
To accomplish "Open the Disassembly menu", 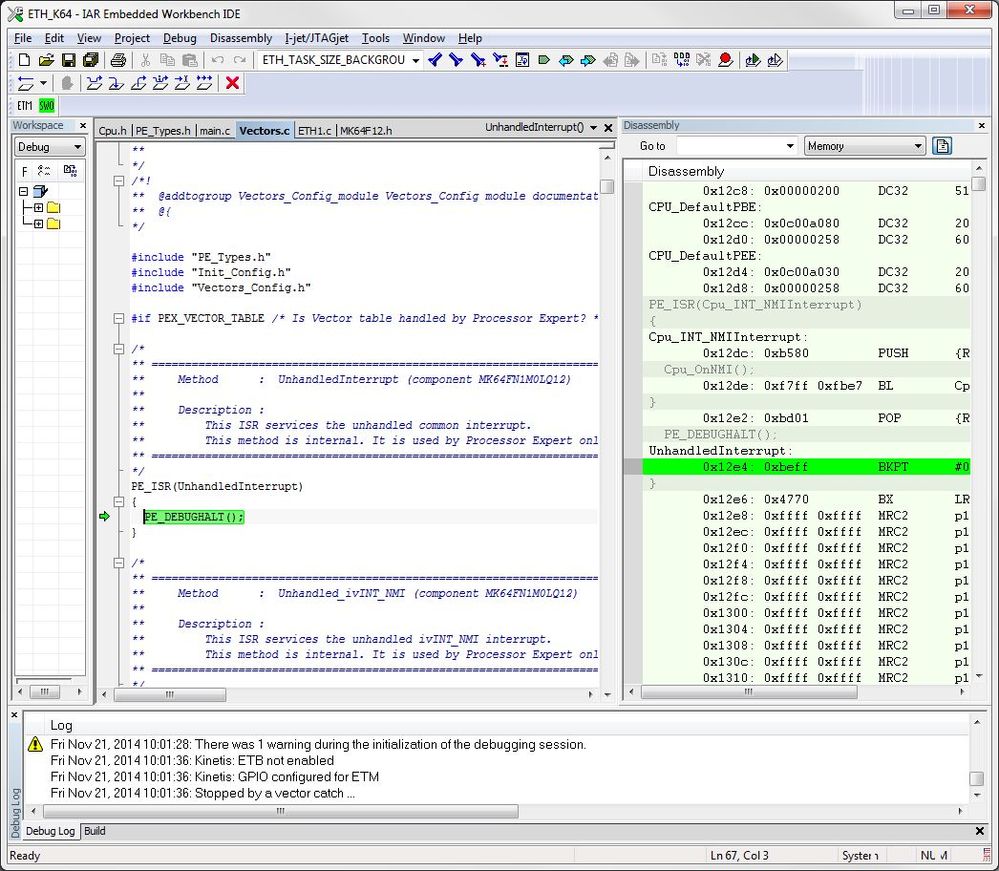I will click(240, 38).
